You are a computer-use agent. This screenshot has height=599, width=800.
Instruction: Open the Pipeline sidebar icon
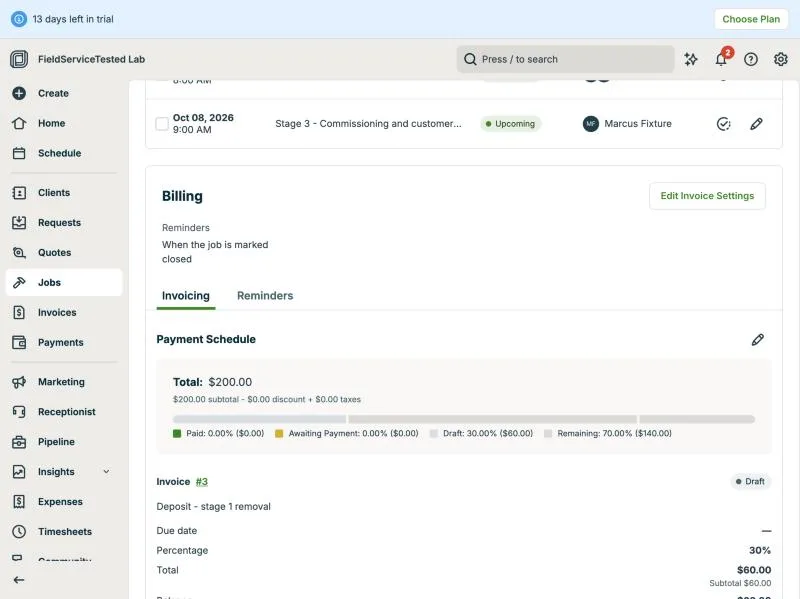click(x=19, y=442)
